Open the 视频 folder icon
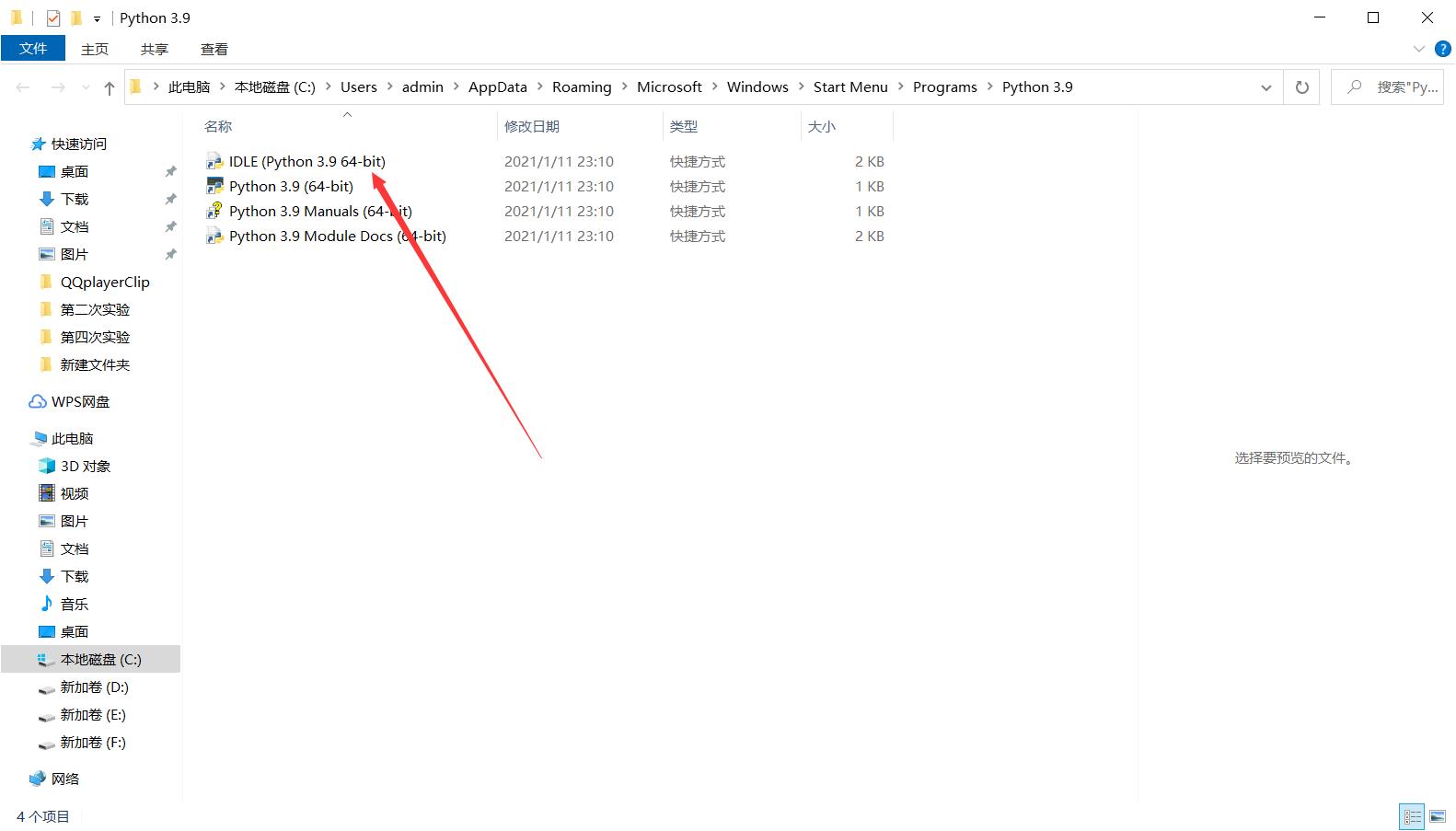 point(47,494)
